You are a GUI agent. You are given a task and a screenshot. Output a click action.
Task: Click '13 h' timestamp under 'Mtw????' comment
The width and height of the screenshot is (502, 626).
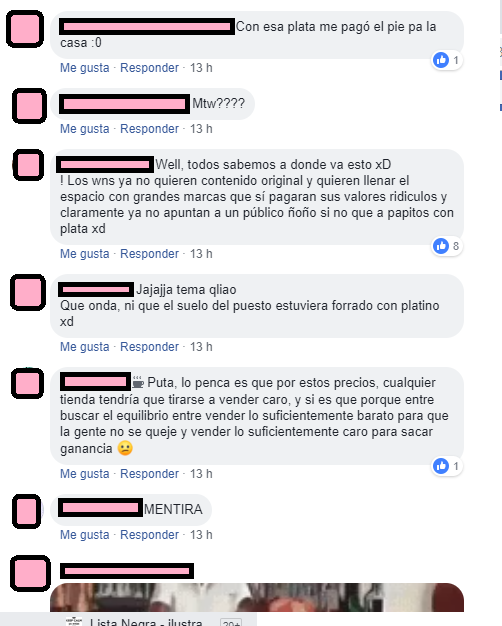tap(201, 129)
